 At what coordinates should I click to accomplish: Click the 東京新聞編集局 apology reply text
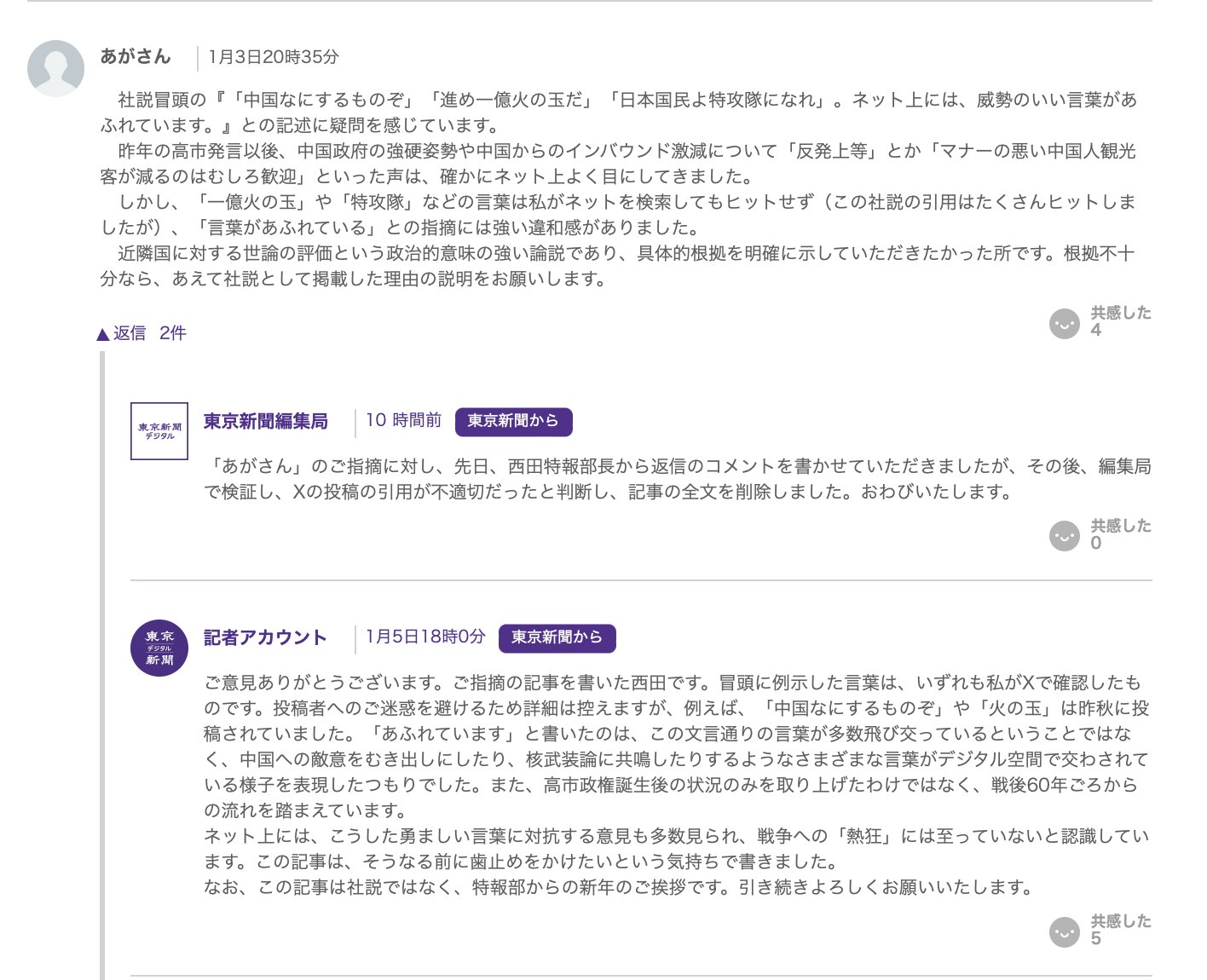click(677, 479)
